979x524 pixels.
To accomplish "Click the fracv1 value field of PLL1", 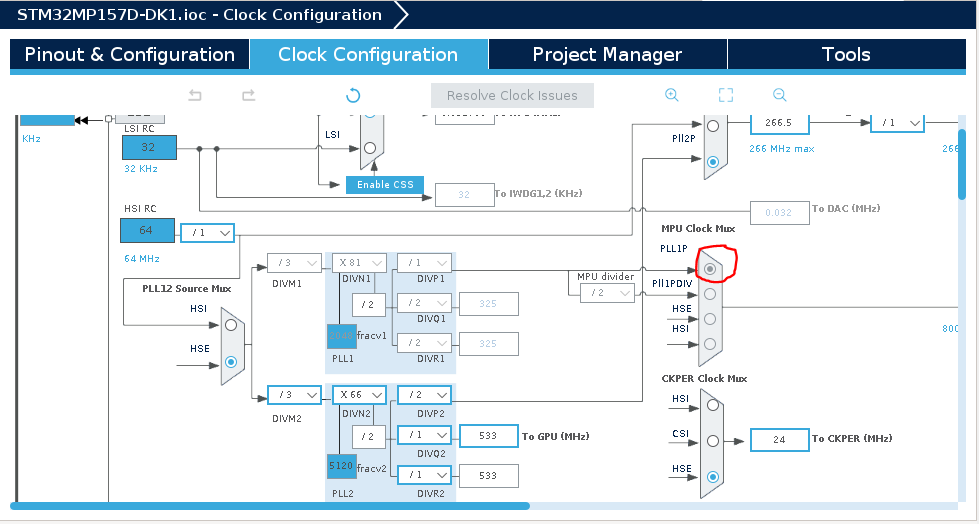I will (342, 336).
